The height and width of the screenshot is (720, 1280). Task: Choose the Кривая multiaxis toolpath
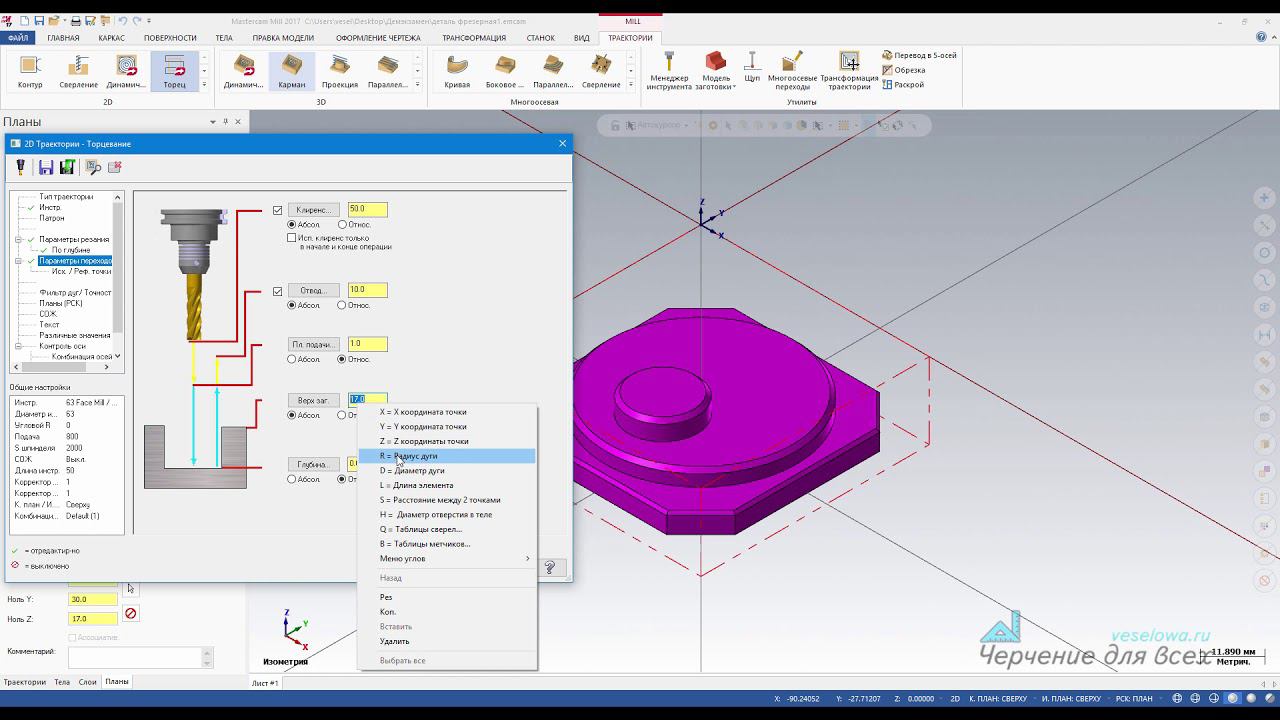[x=457, y=72]
